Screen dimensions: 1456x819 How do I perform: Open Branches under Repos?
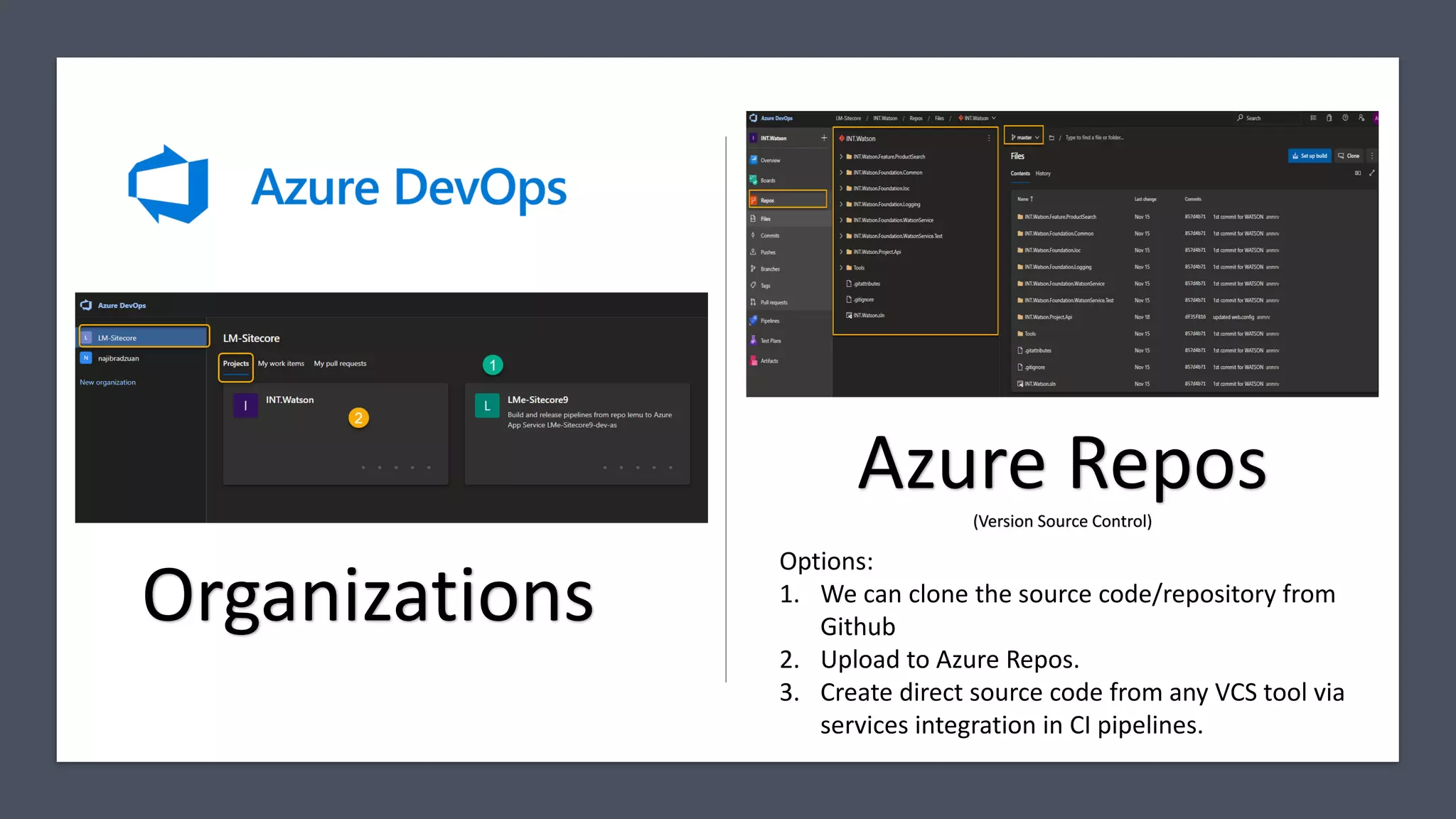click(x=770, y=269)
